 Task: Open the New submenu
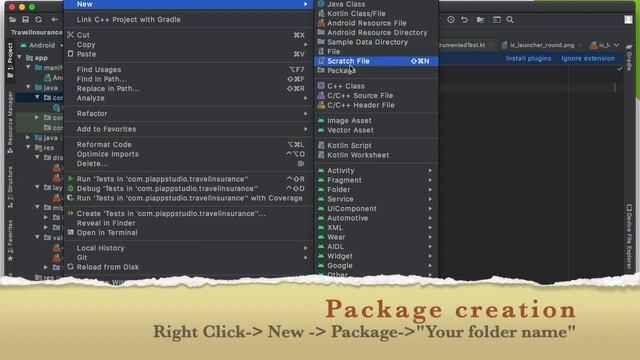coord(188,4)
